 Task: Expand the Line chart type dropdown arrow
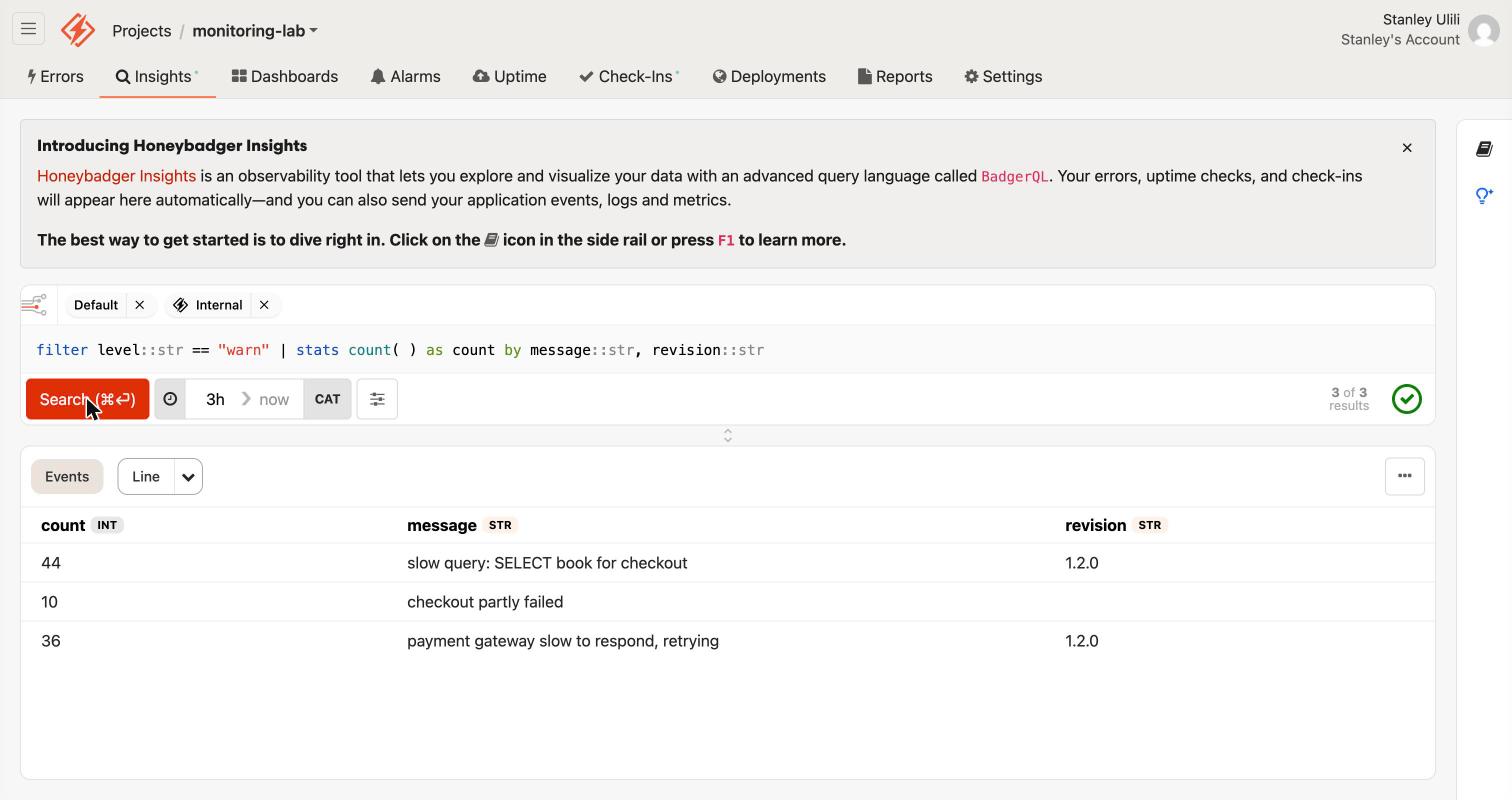(188, 477)
